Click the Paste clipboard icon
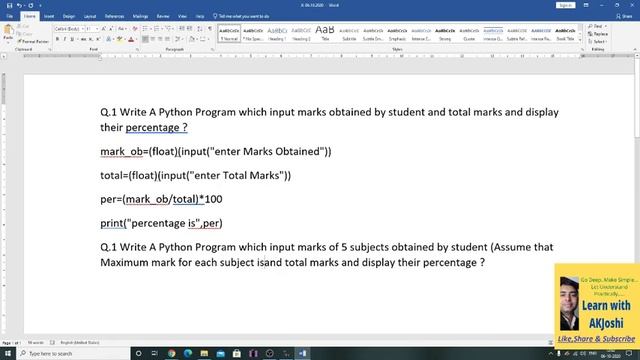640x360 pixels. pos(8,30)
